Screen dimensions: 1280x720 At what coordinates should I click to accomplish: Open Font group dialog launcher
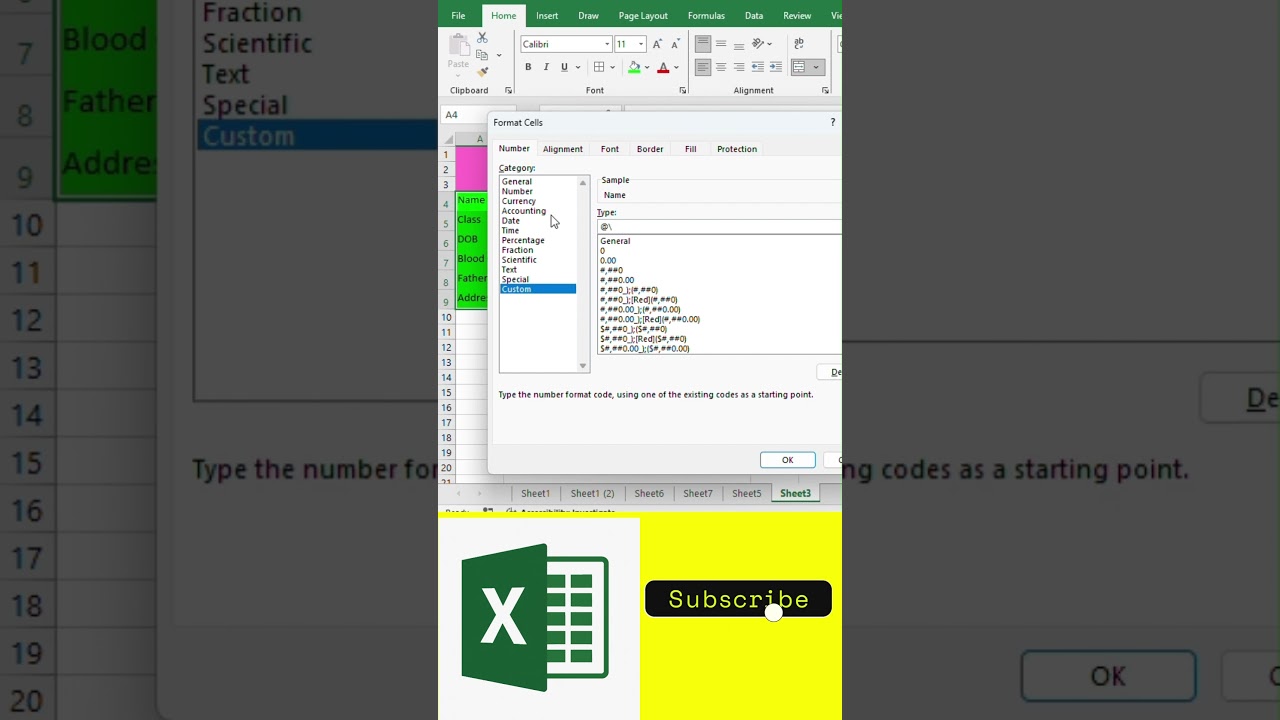(683, 90)
